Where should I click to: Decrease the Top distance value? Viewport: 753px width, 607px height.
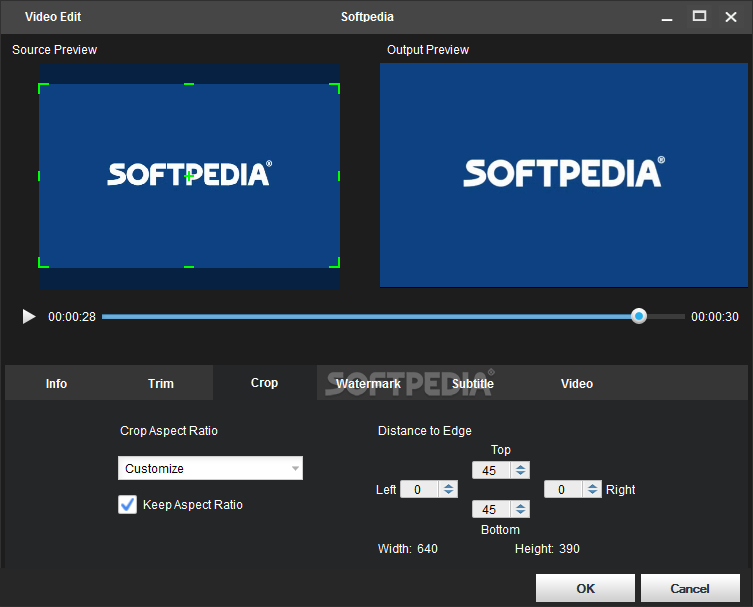521,473
